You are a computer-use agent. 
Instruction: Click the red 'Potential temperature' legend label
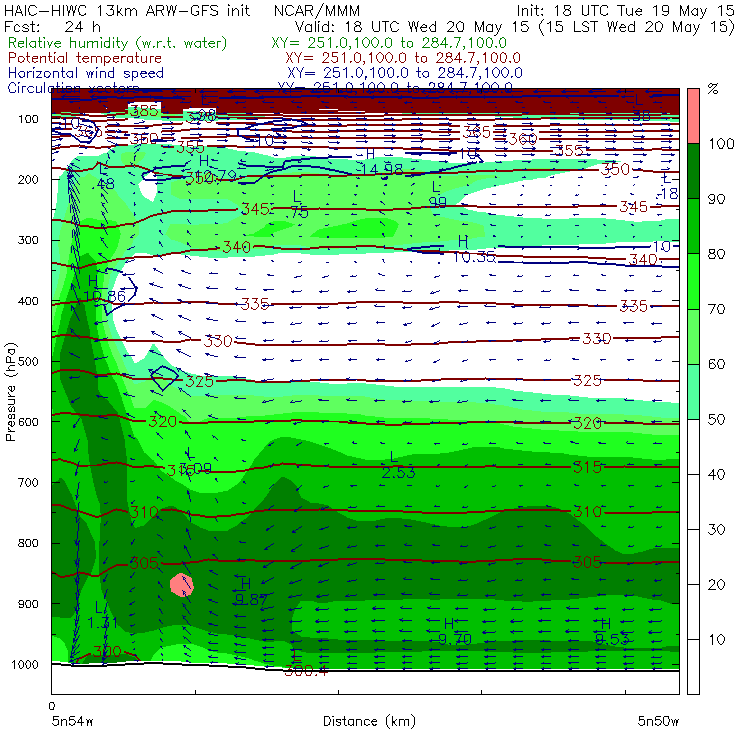[x=85, y=58]
